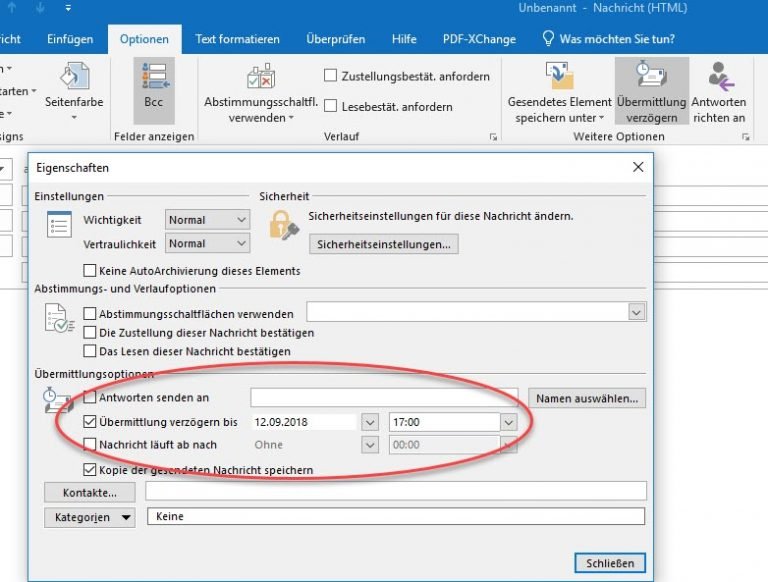Click the Übermittlungsoptionen clock mail icon

click(58, 400)
